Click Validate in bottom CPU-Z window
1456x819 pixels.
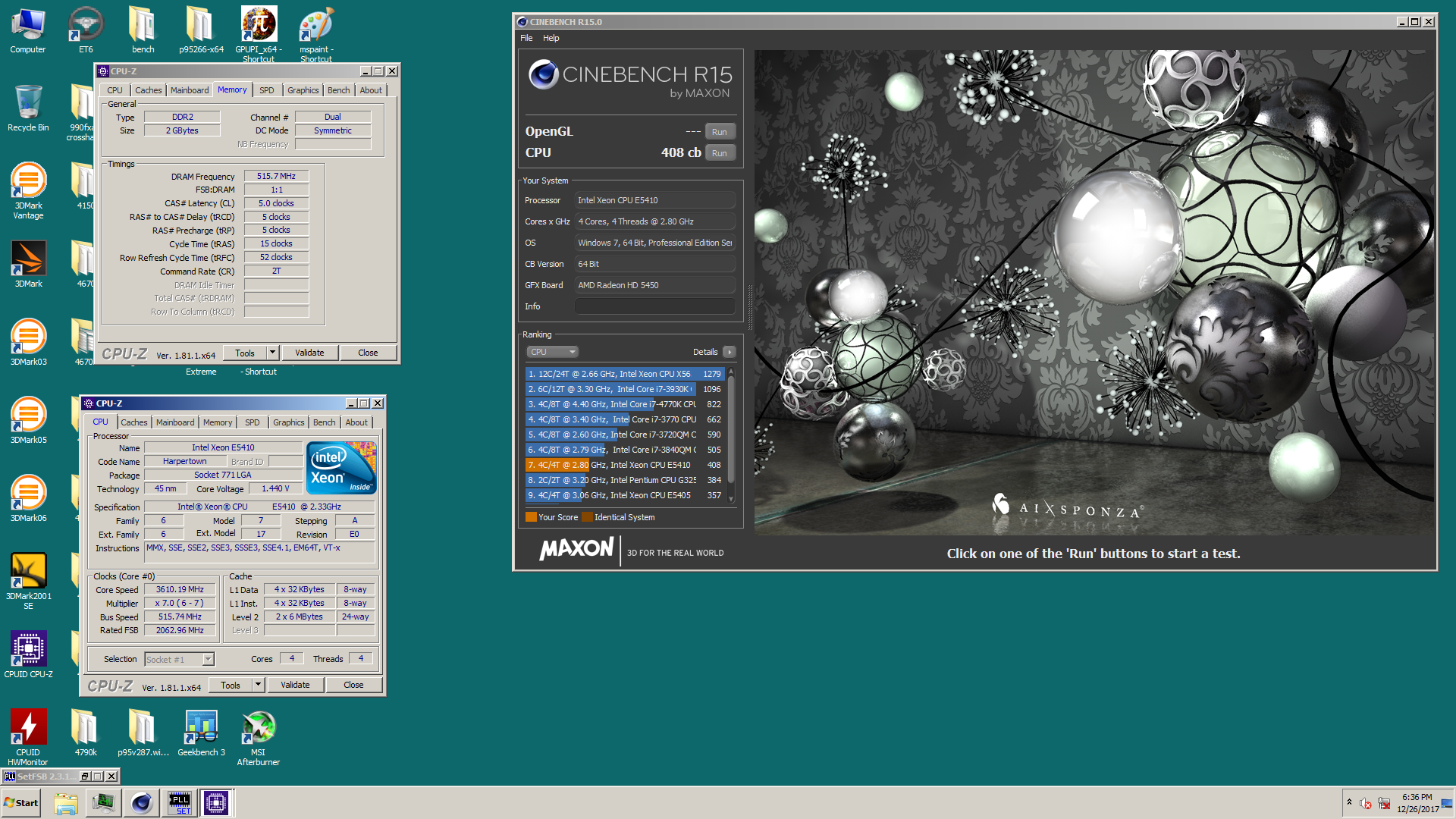pyautogui.click(x=295, y=685)
